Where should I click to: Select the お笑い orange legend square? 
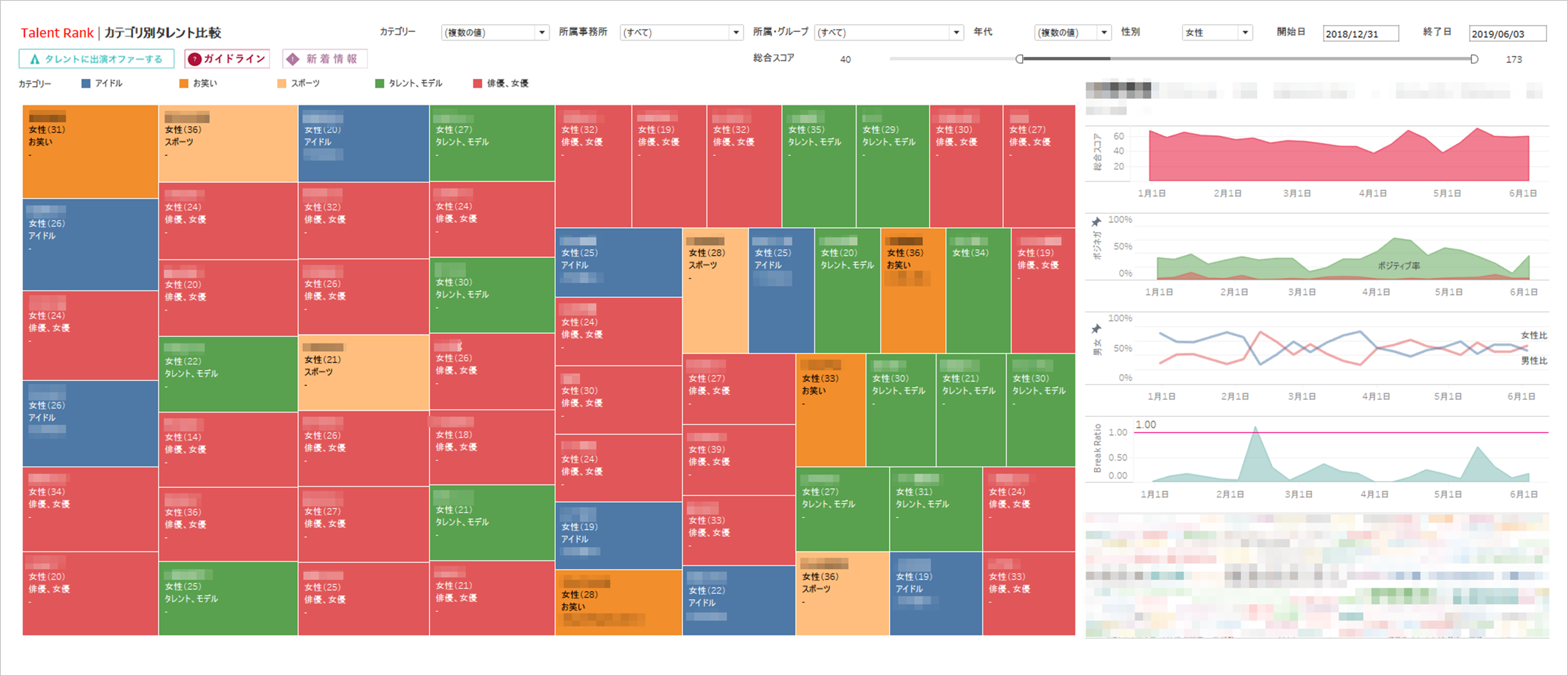(184, 83)
